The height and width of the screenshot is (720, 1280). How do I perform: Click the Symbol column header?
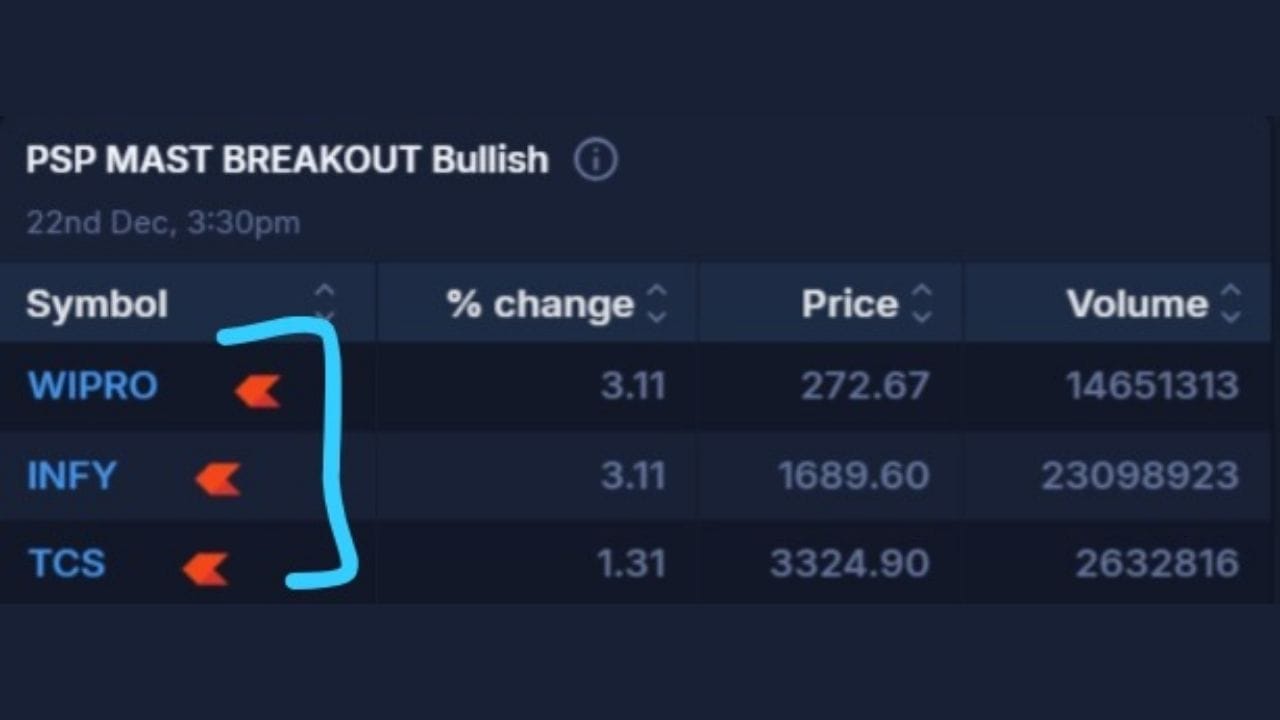pos(97,304)
